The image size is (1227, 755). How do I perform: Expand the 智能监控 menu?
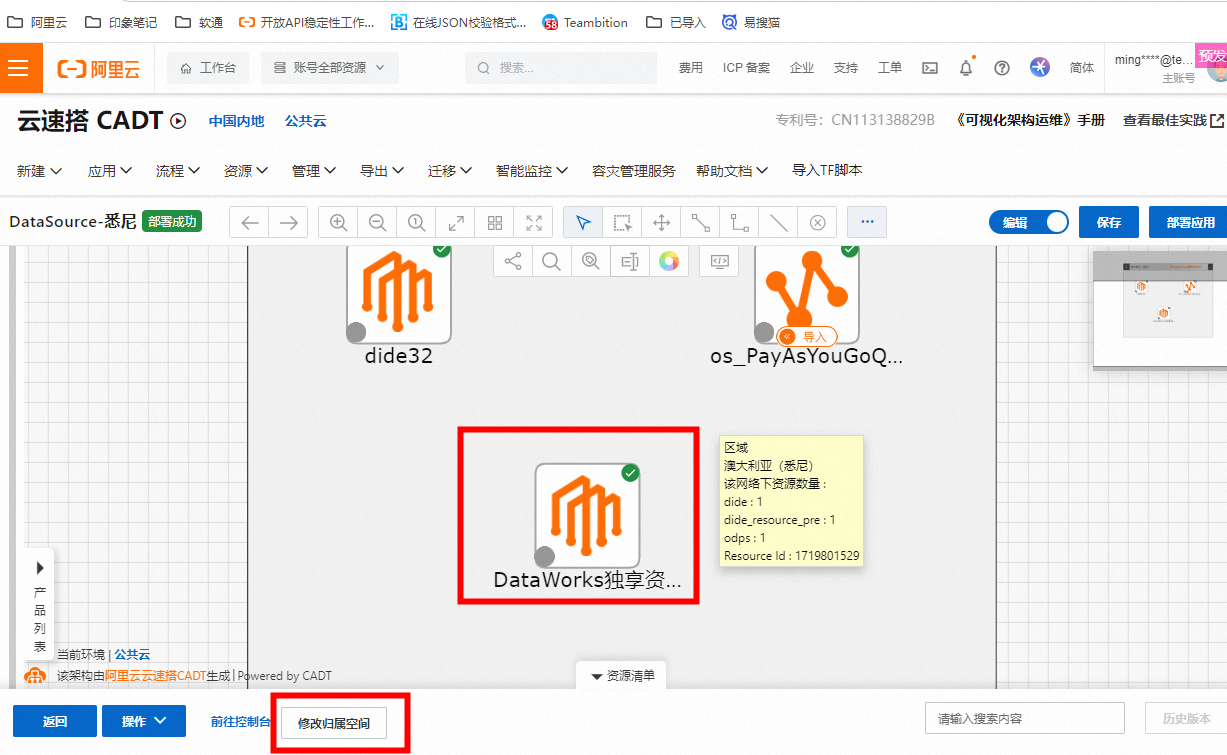[x=532, y=171]
